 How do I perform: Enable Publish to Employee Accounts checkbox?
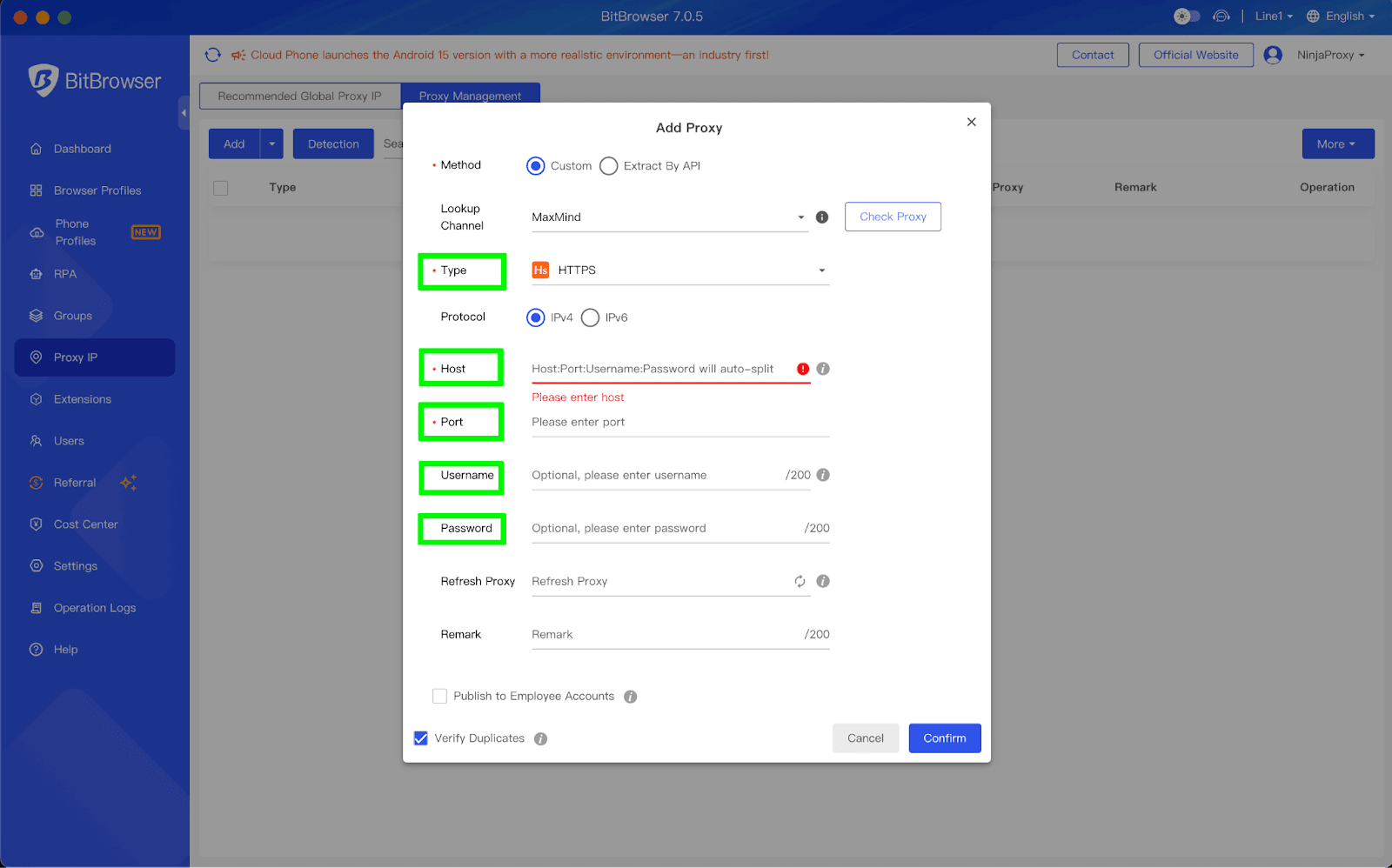coord(439,696)
